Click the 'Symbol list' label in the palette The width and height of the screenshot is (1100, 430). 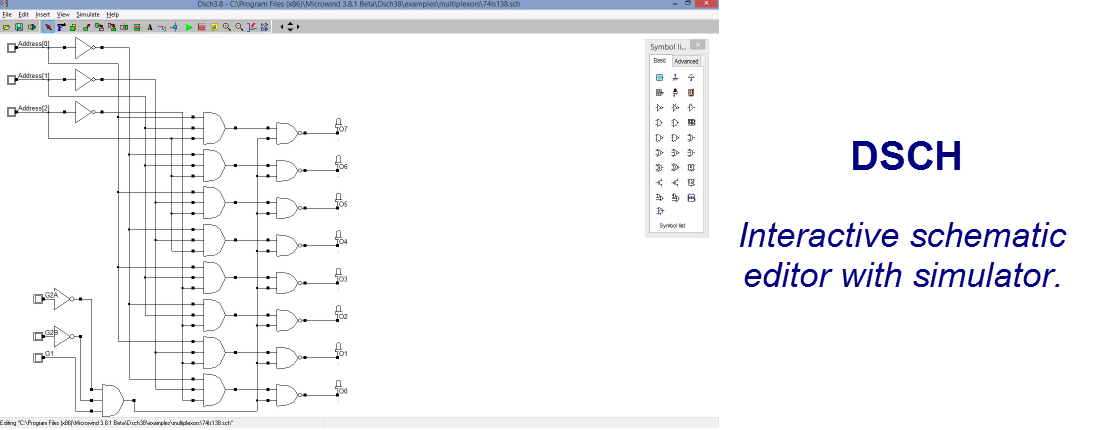672,226
